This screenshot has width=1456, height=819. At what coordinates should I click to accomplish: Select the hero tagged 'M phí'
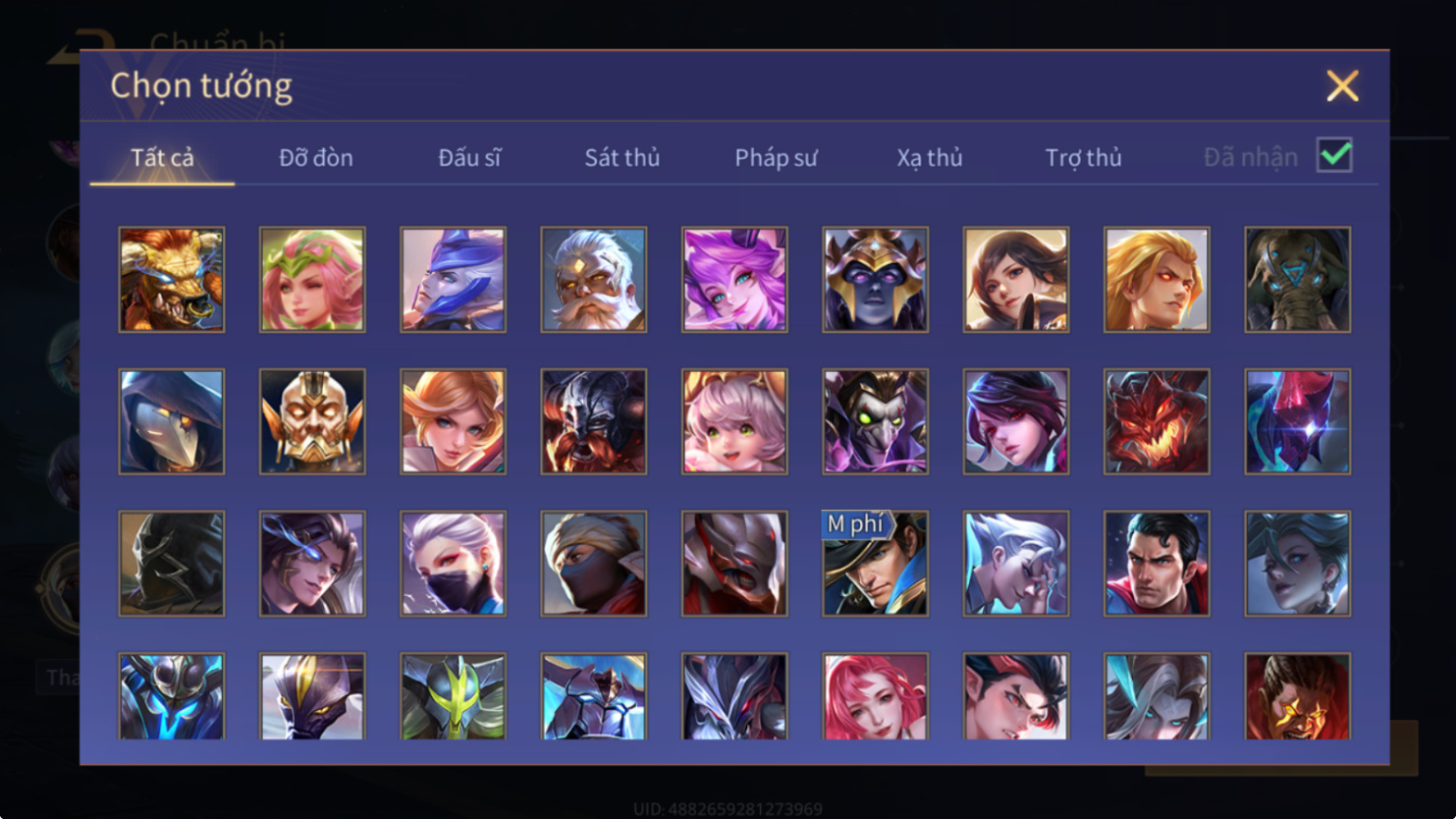tap(875, 564)
